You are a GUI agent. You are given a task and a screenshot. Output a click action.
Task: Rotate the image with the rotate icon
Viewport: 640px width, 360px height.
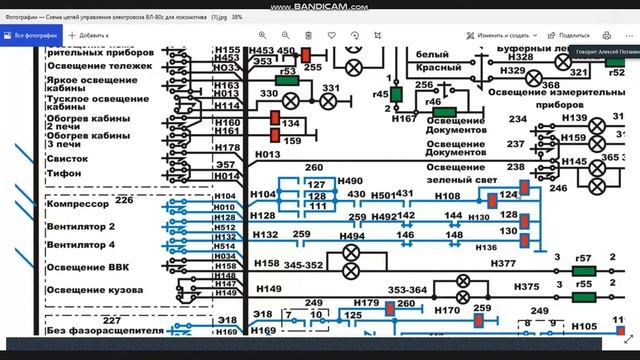click(355, 36)
